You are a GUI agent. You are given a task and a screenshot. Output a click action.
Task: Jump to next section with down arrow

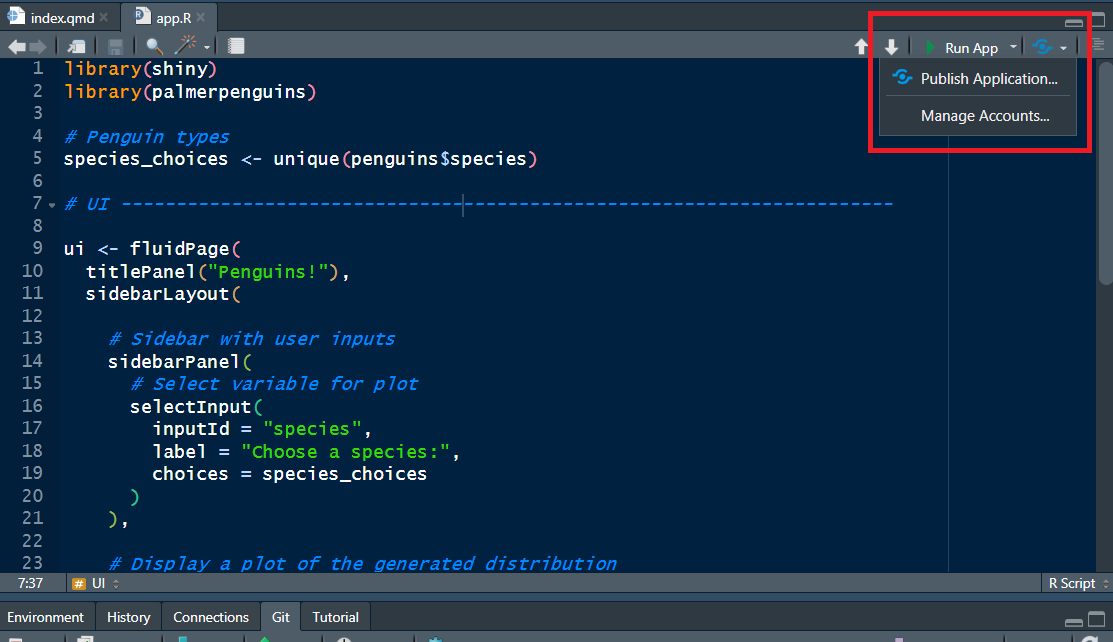point(891,45)
